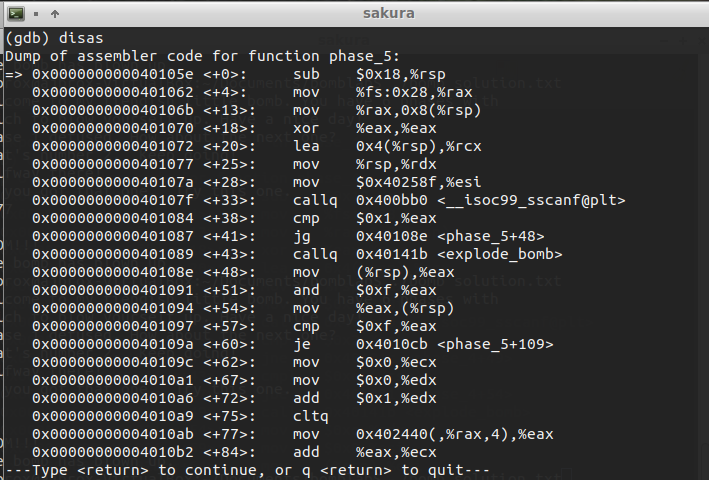Click the 'xor' instruction at <+18>
The height and width of the screenshot is (480, 709).
306,128
